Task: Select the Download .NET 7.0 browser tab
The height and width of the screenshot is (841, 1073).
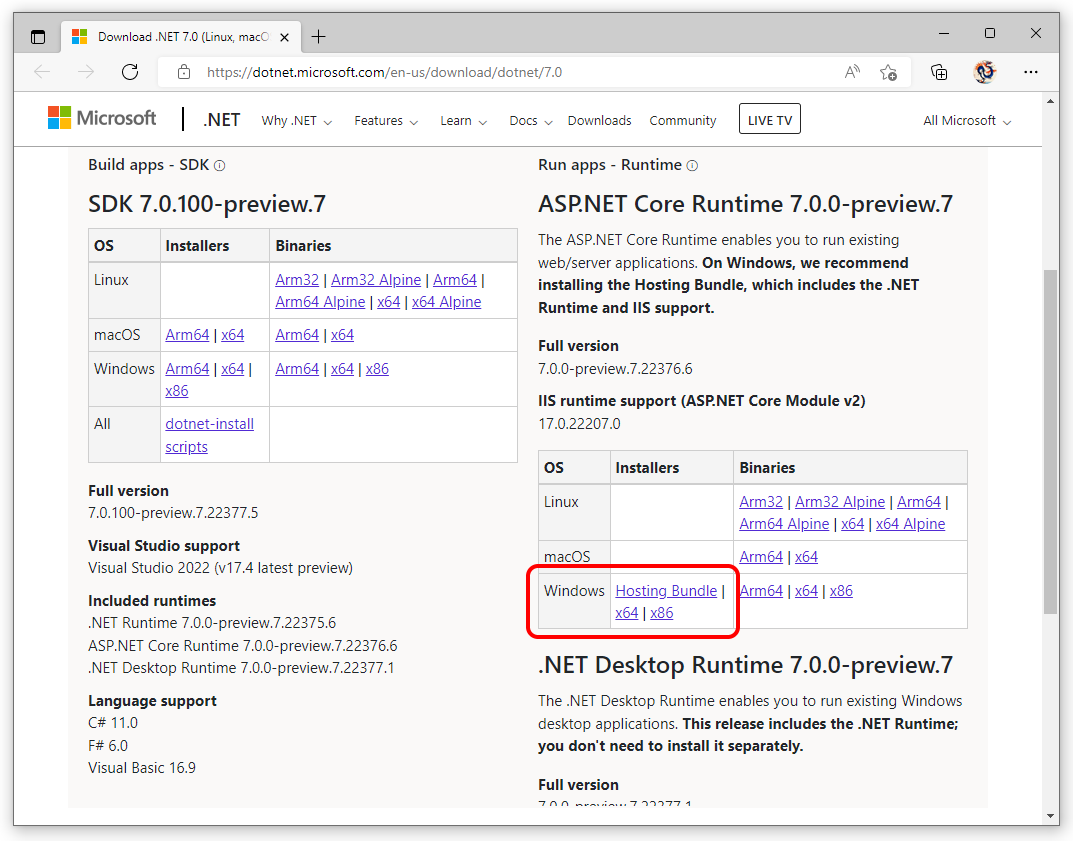Action: click(180, 36)
